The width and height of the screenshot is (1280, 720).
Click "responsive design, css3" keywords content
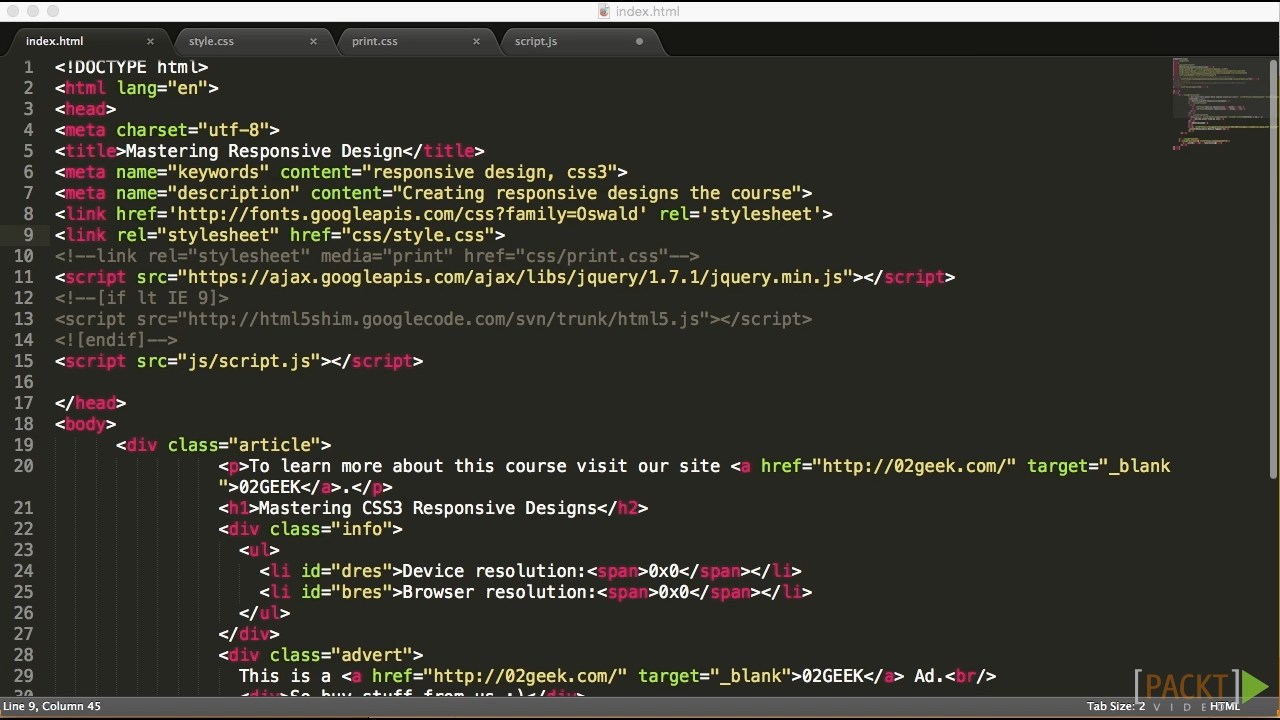pyautogui.click(x=490, y=172)
